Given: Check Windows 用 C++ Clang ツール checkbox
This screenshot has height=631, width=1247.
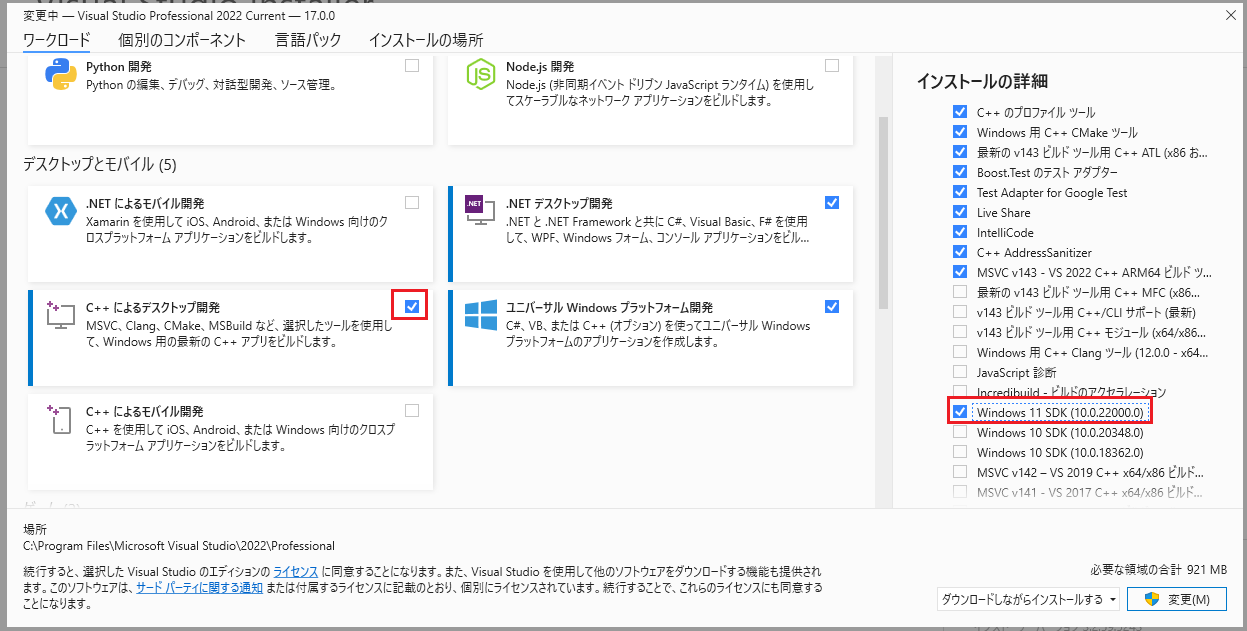Looking at the screenshot, I should pos(960,352).
